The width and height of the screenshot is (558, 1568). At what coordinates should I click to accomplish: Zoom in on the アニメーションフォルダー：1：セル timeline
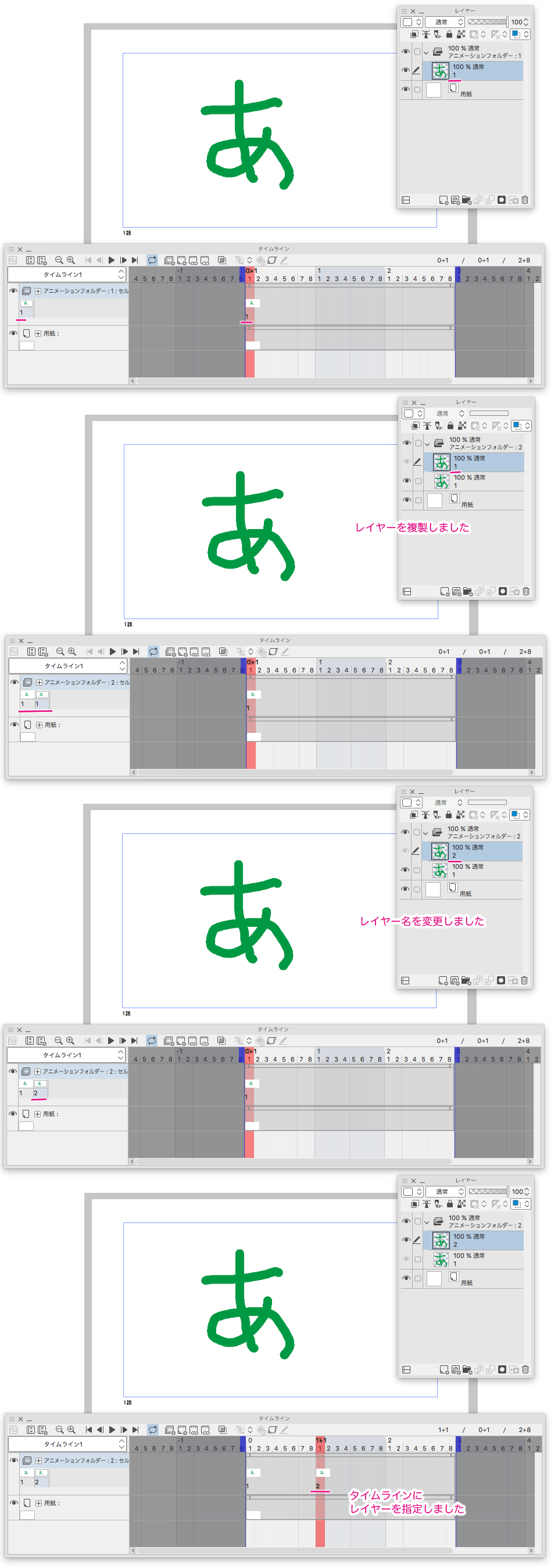pyautogui.click(x=71, y=260)
